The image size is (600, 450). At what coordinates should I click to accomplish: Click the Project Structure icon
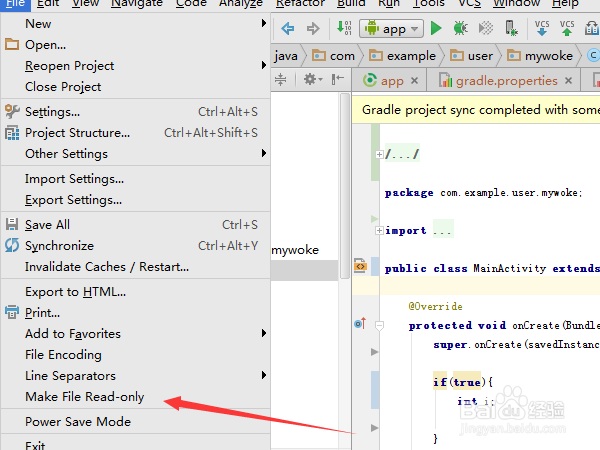click(x=12, y=133)
